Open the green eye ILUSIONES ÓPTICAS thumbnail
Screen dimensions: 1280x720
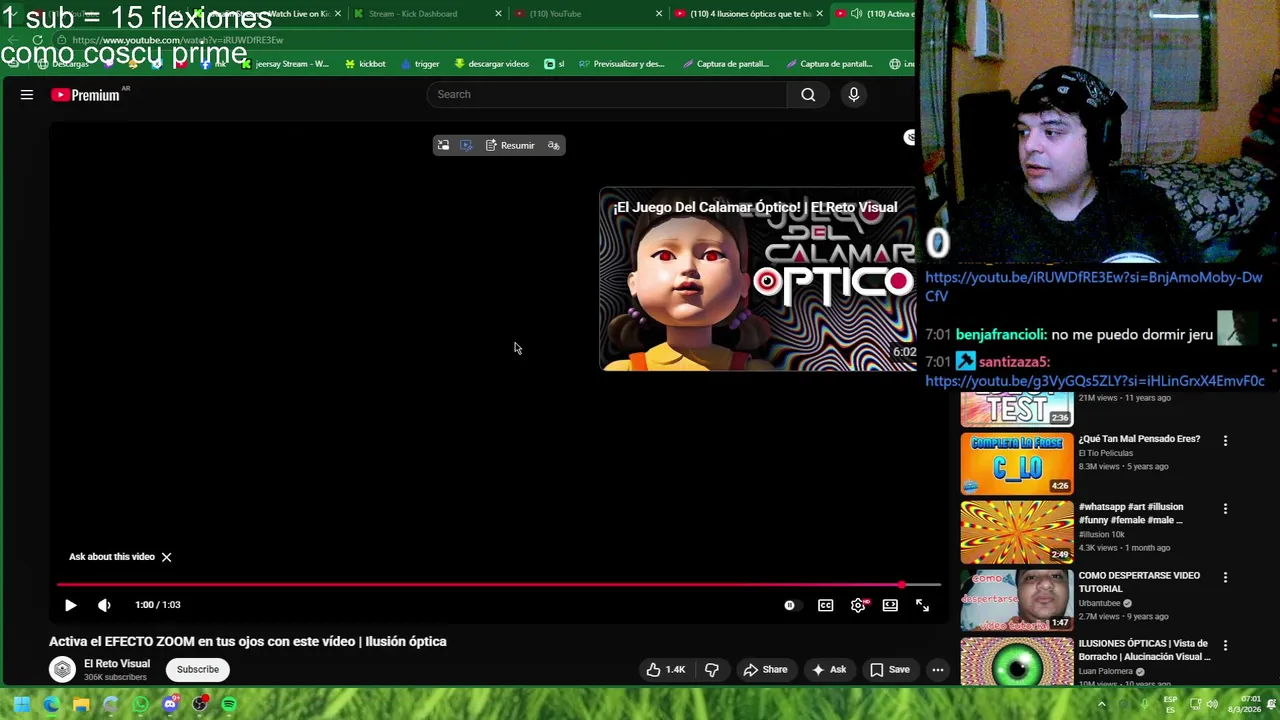1017,662
